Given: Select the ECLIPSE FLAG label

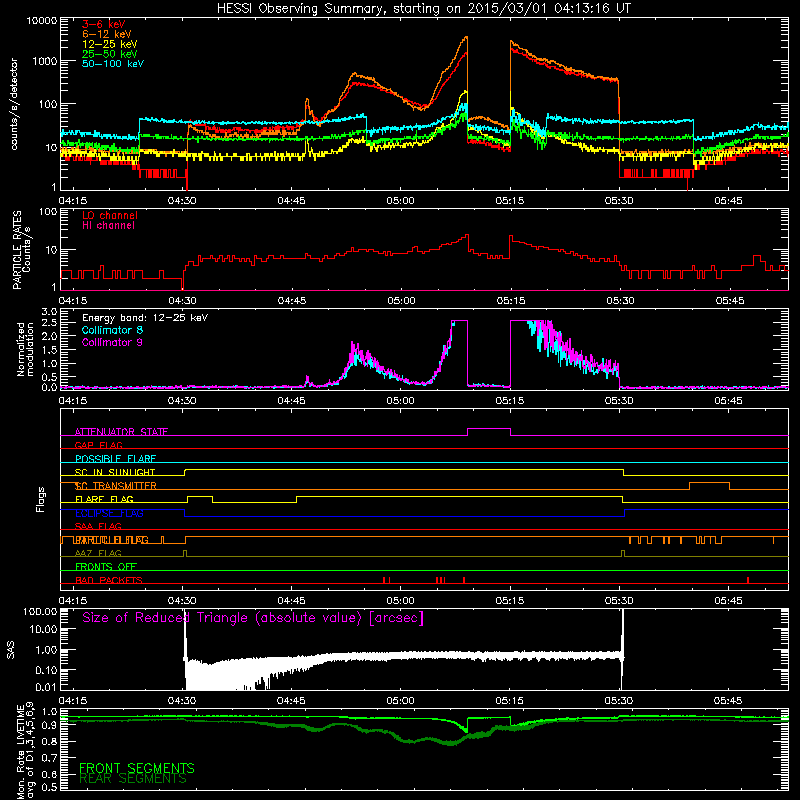Looking at the screenshot, I should pos(109,513).
